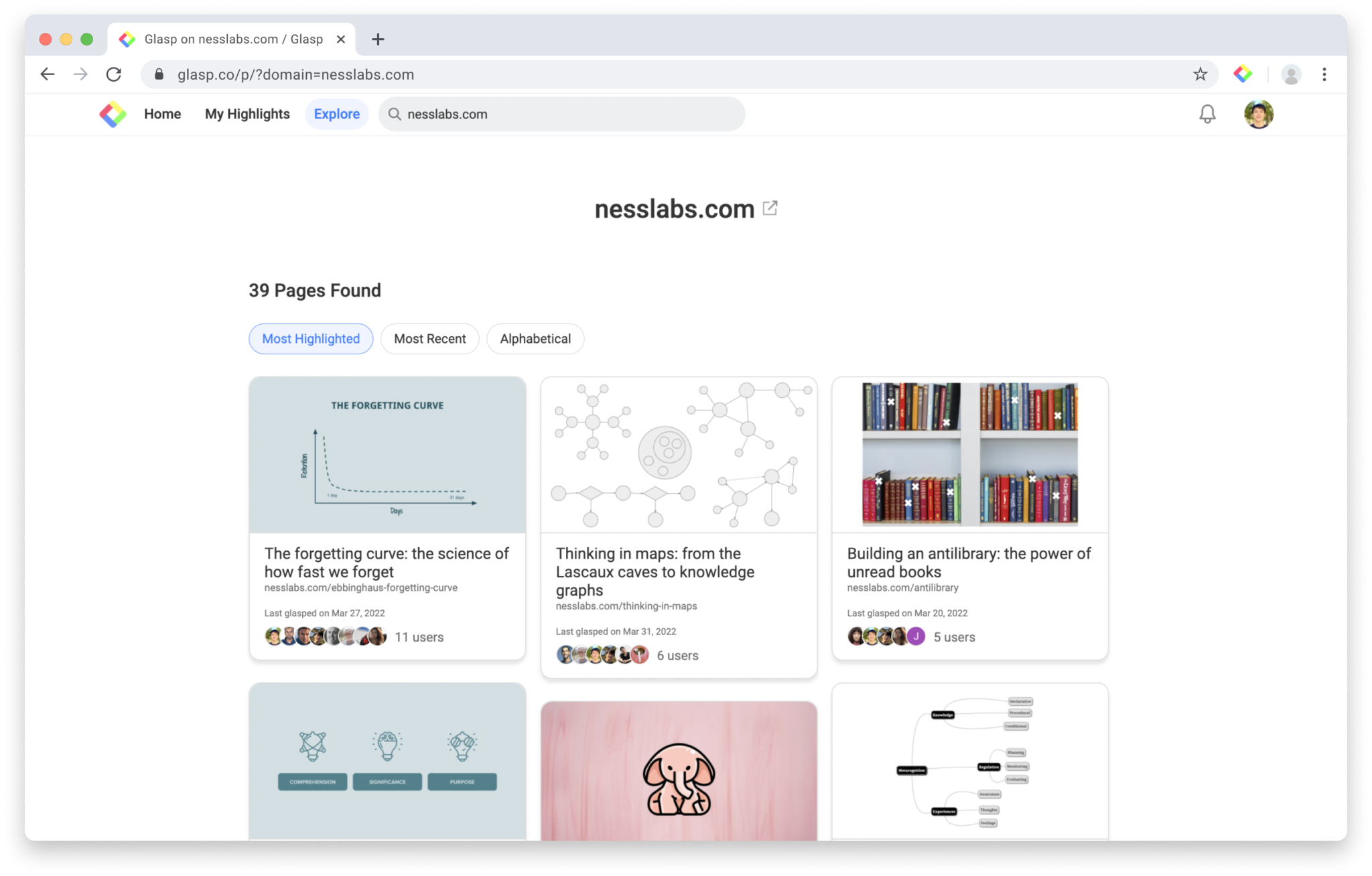
Task: Click the browser forward arrow
Action: tap(80, 74)
